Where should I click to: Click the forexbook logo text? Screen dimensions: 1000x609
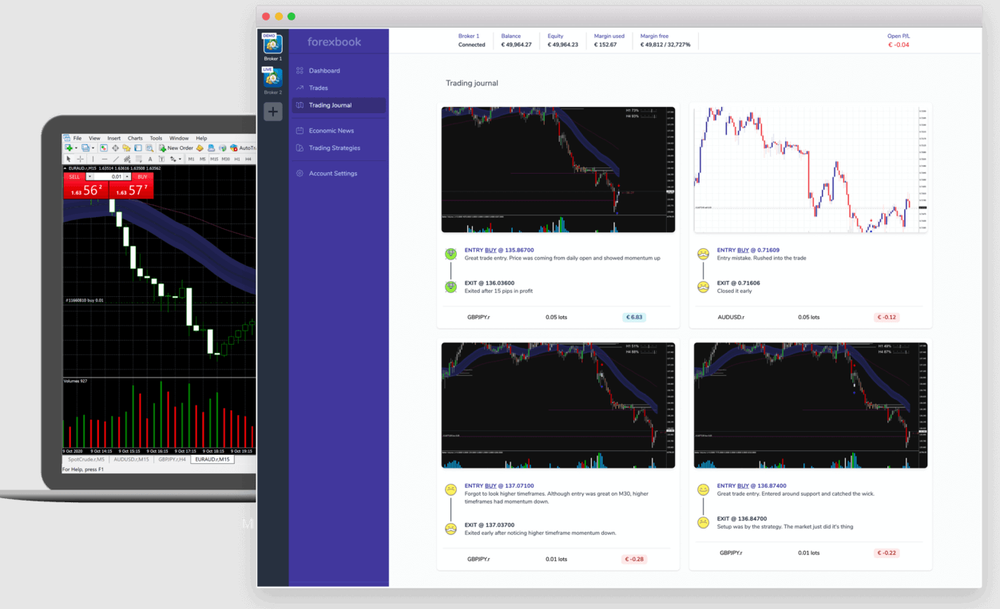tap(334, 42)
